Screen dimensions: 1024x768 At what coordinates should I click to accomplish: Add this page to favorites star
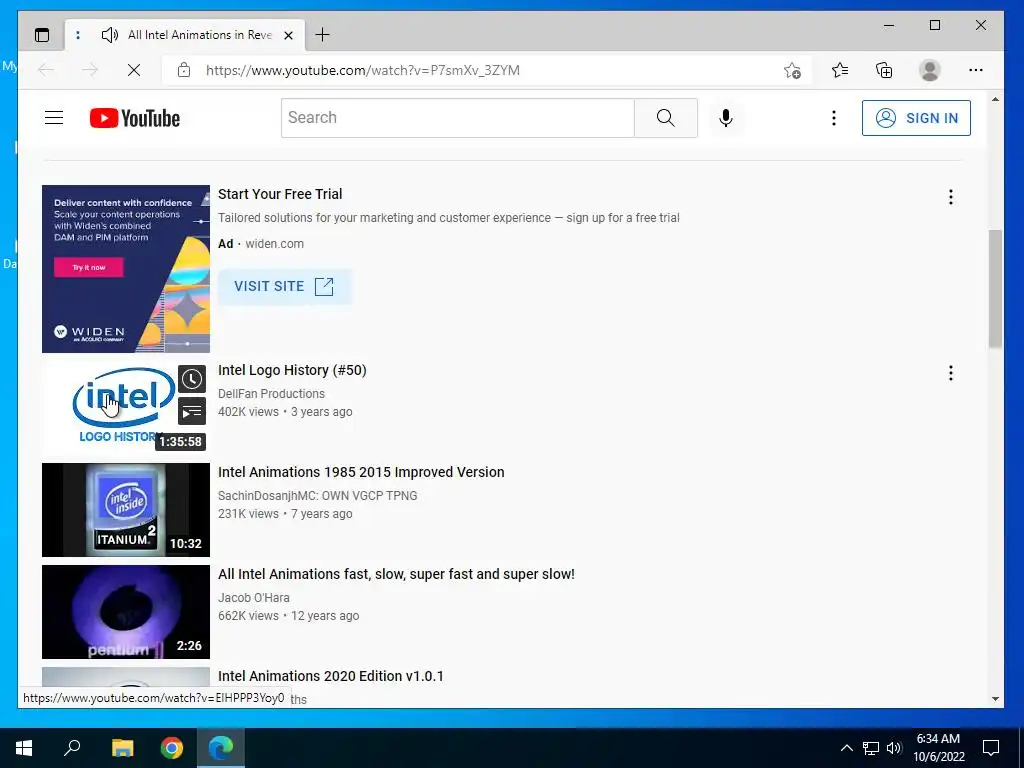coord(792,70)
